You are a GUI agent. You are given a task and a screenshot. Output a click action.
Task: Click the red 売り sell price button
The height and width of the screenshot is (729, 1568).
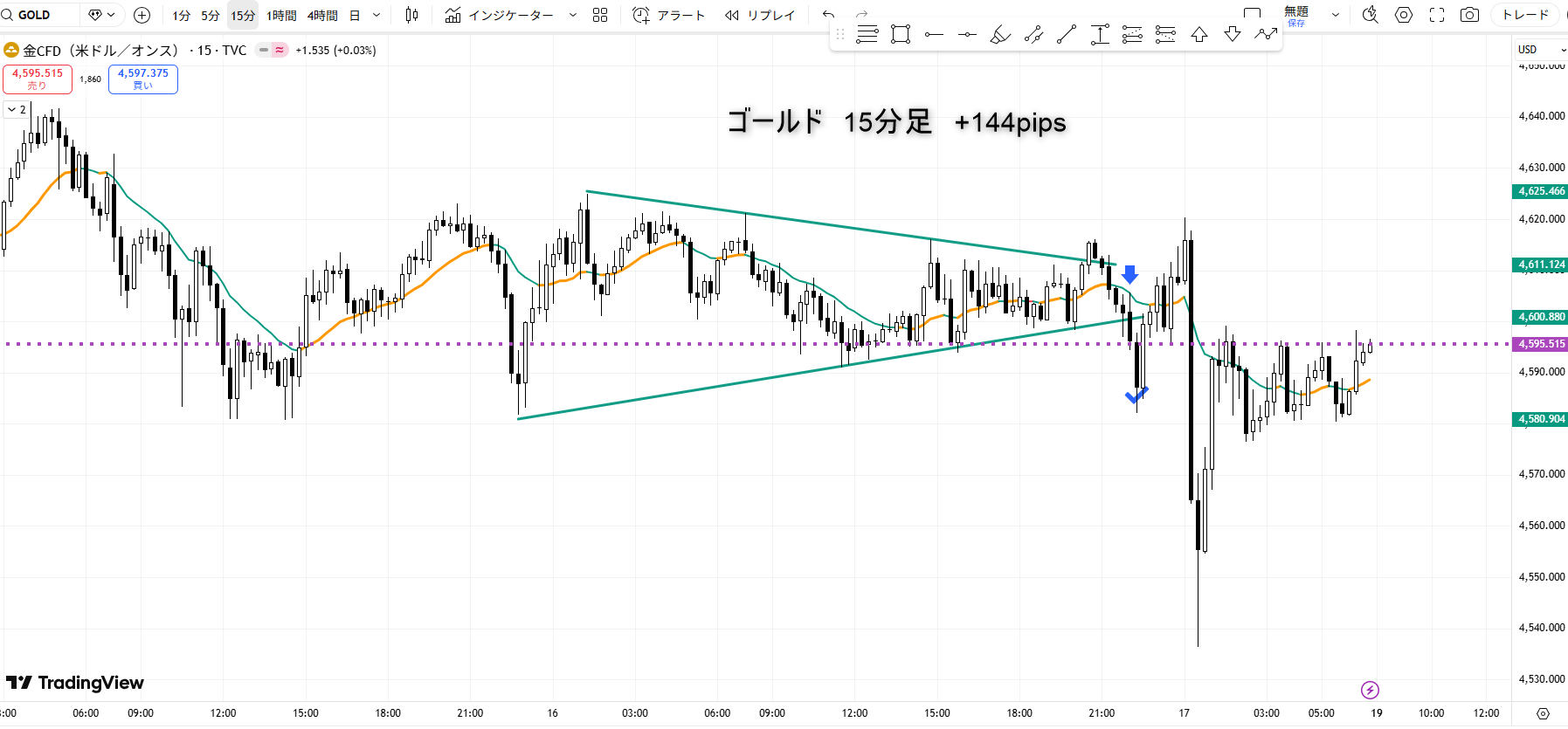tap(38, 79)
